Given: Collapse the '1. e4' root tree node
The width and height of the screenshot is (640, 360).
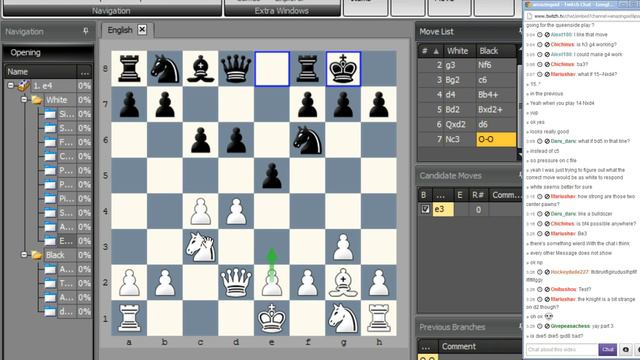Looking at the screenshot, I should pos(11,85).
